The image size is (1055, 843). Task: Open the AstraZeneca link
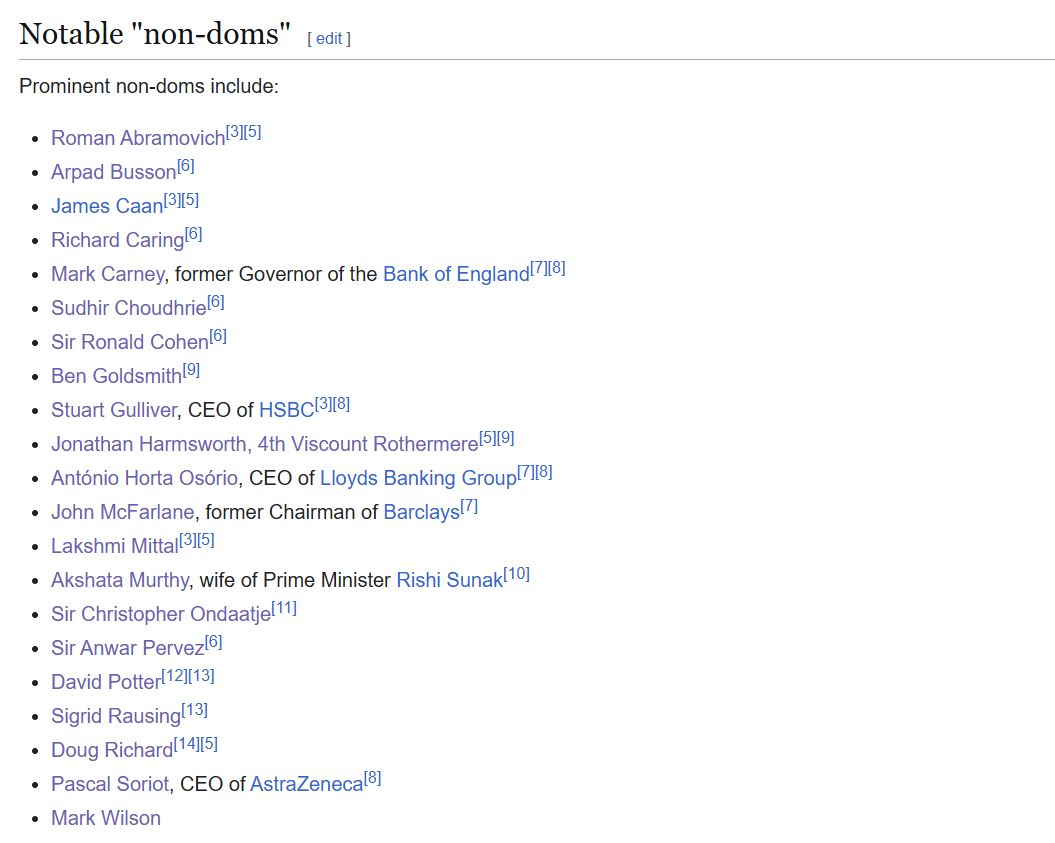coord(307,784)
